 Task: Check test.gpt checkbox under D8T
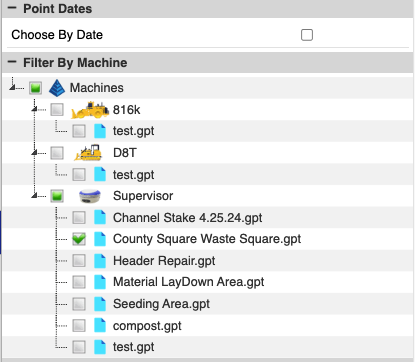click(x=79, y=174)
